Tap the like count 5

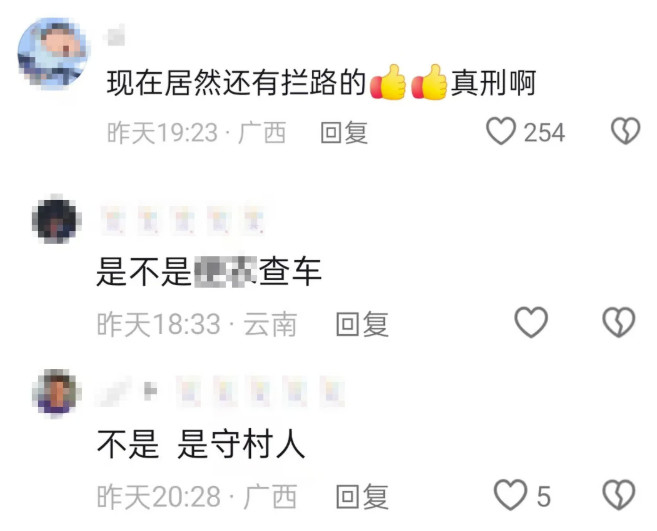click(x=543, y=497)
